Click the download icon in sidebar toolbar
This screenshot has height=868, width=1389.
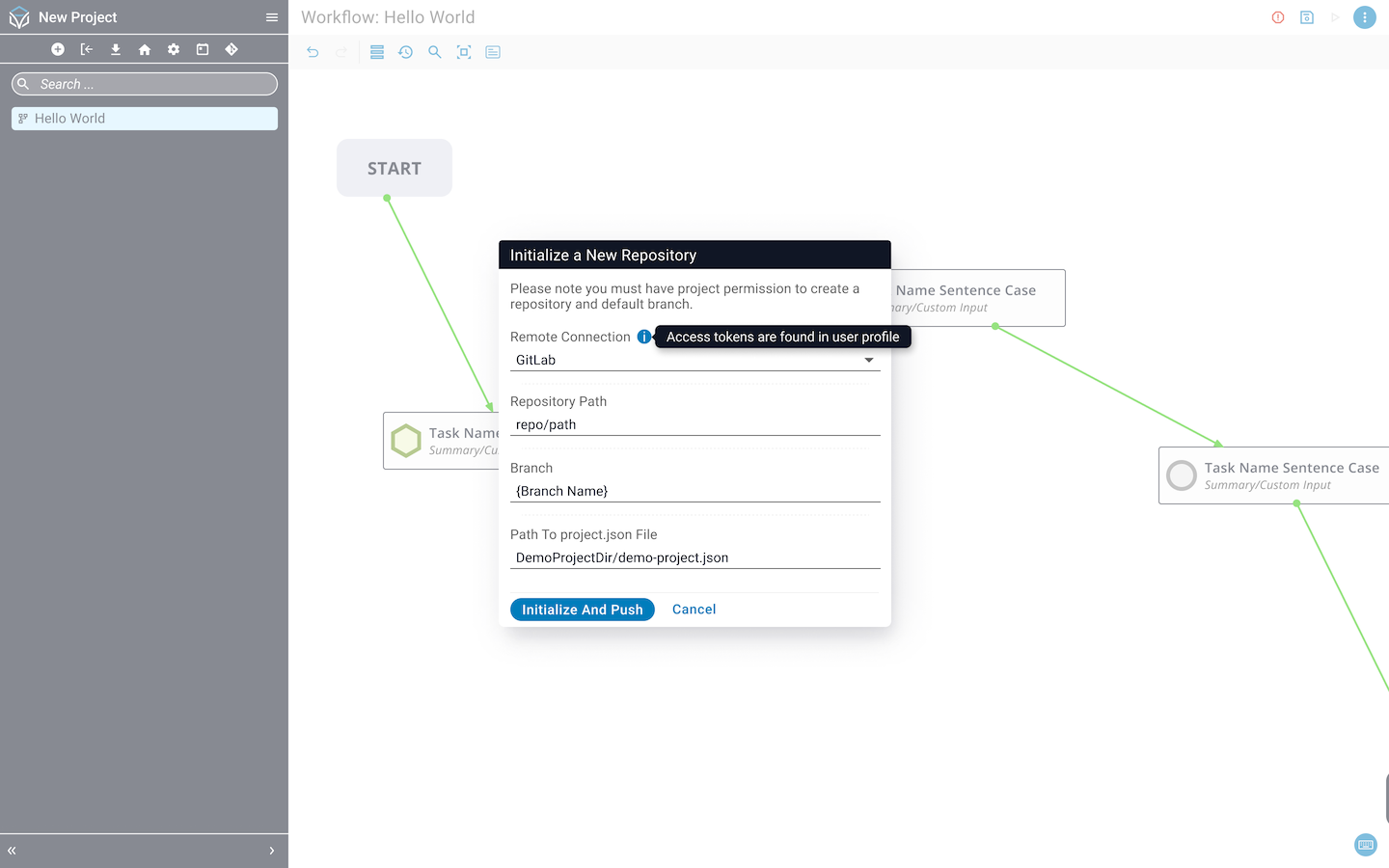(116, 49)
